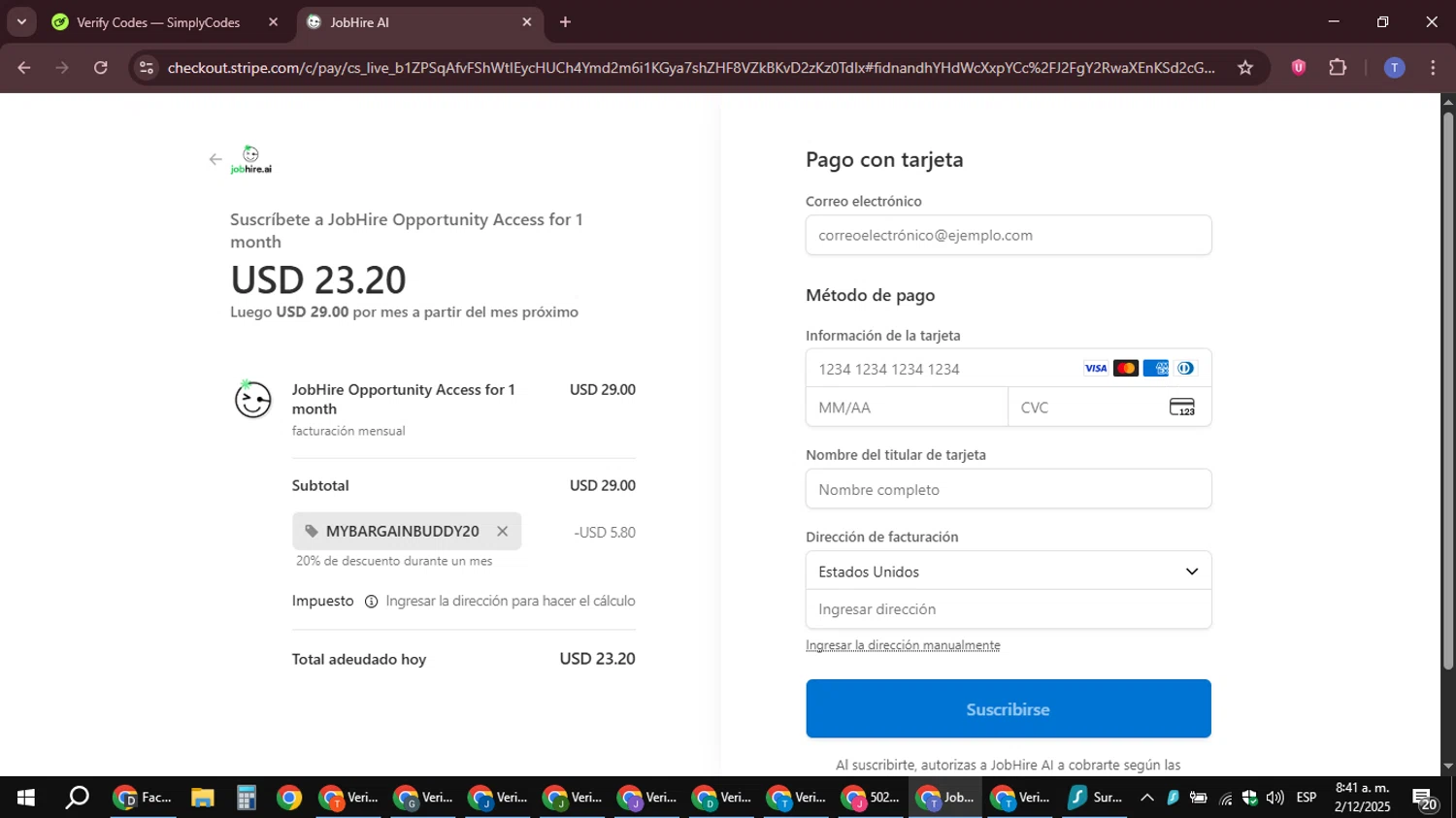The height and width of the screenshot is (818, 1456).
Task: Click the Mastercard icon
Action: [x=1126, y=369]
